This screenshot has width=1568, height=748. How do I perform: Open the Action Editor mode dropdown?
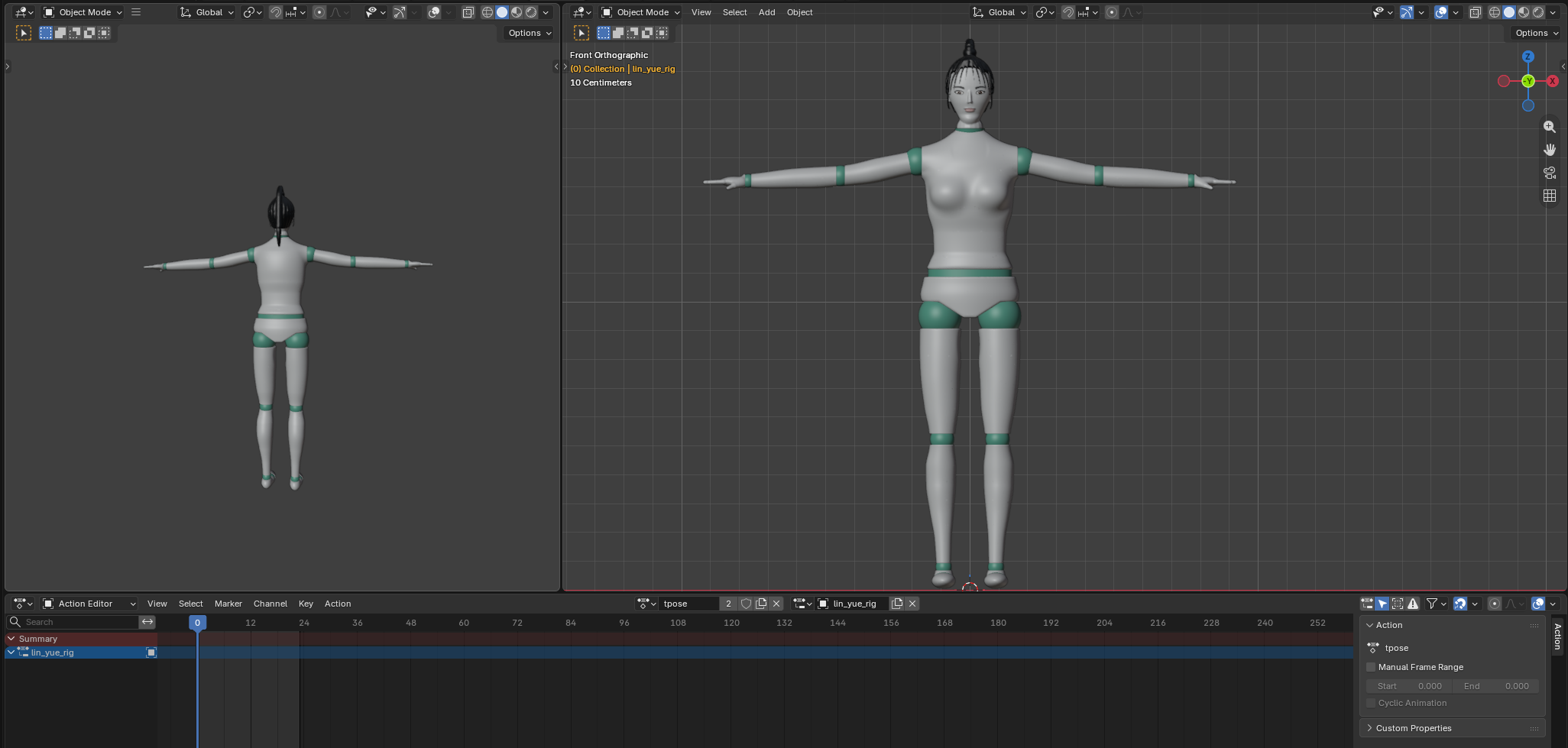[x=89, y=604]
